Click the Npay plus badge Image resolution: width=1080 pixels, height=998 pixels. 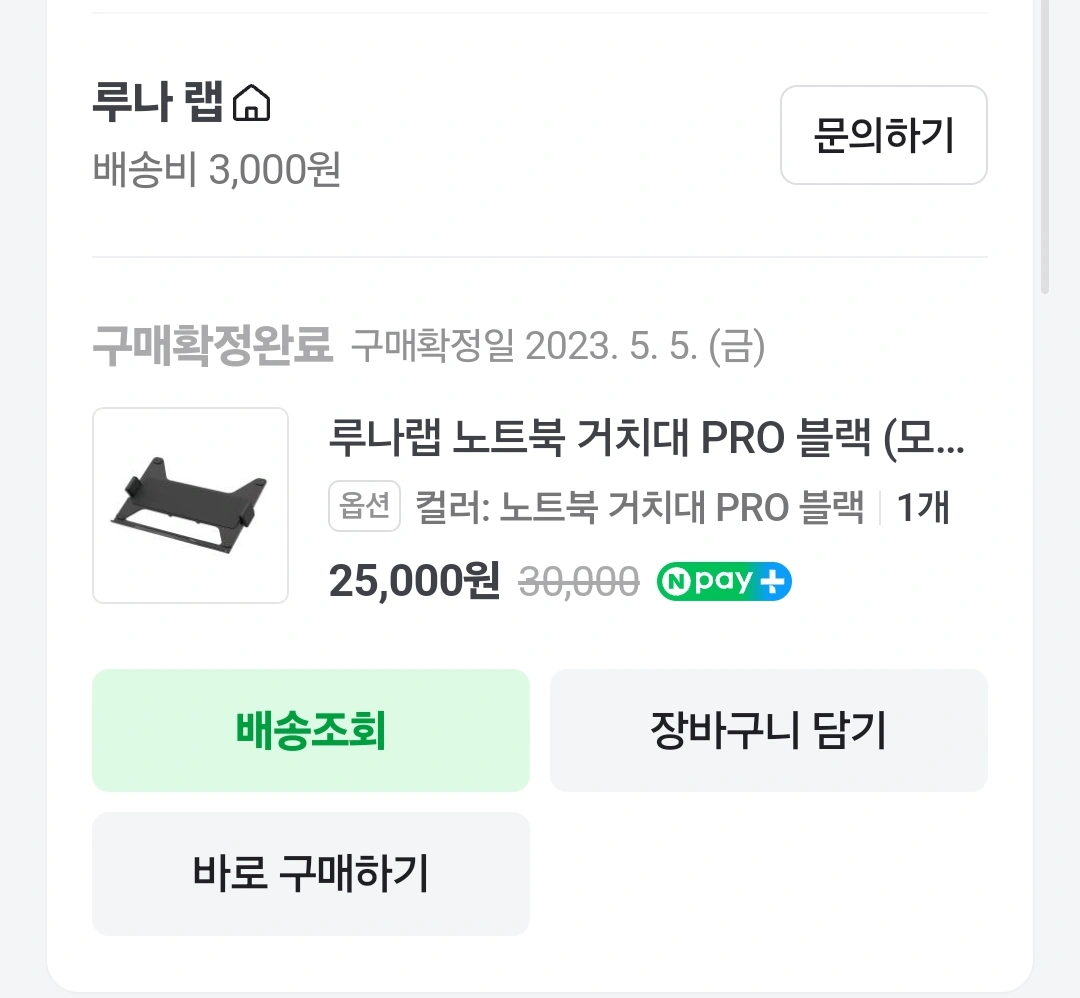click(724, 581)
